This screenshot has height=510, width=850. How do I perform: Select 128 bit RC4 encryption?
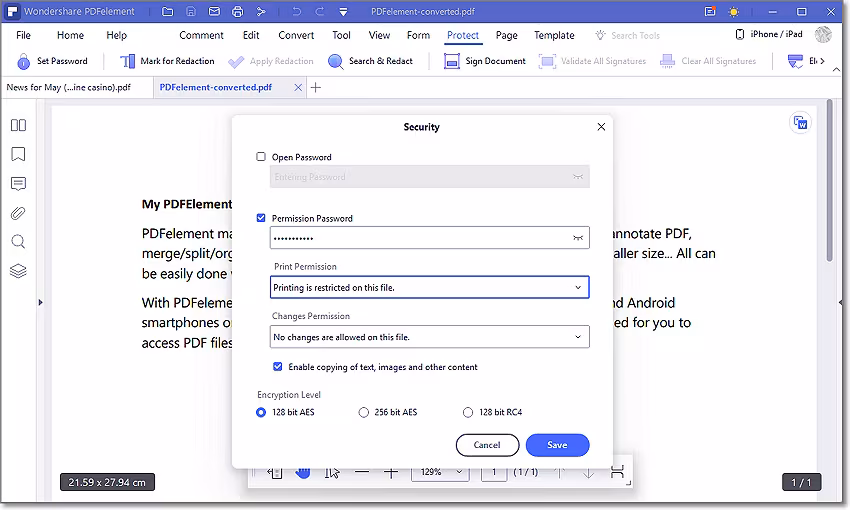[467, 412]
